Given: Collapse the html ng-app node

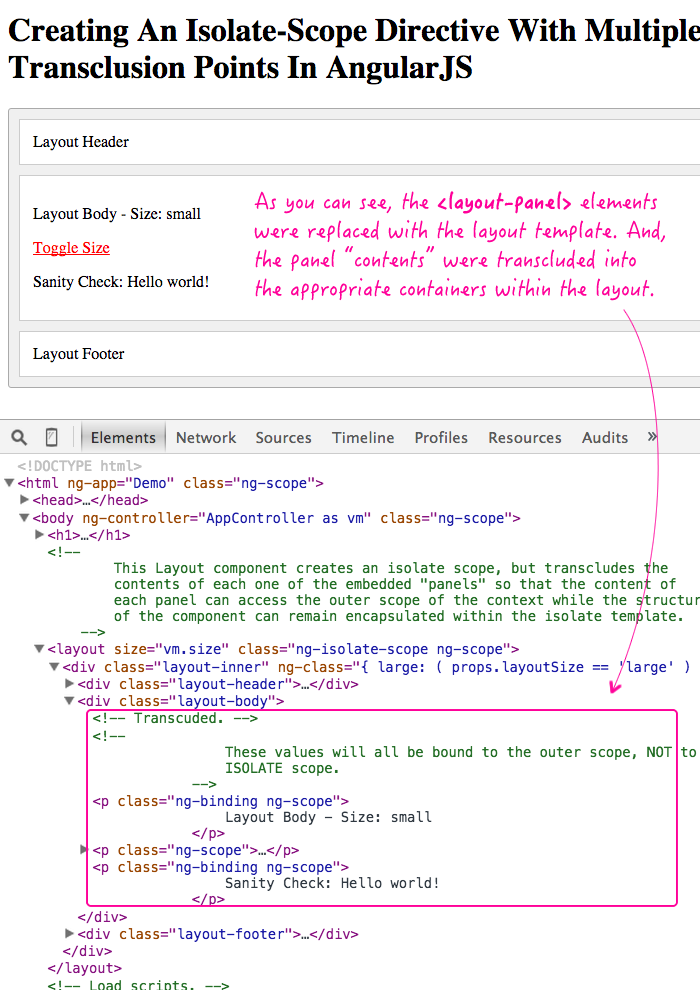Looking at the screenshot, I should (x=9, y=483).
